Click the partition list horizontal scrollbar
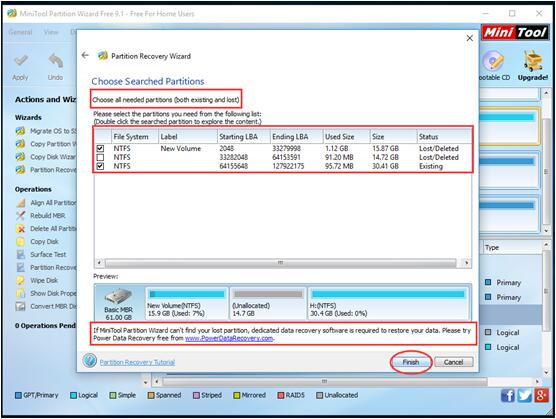Screen dimensions: 556x419 click(x=280, y=263)
